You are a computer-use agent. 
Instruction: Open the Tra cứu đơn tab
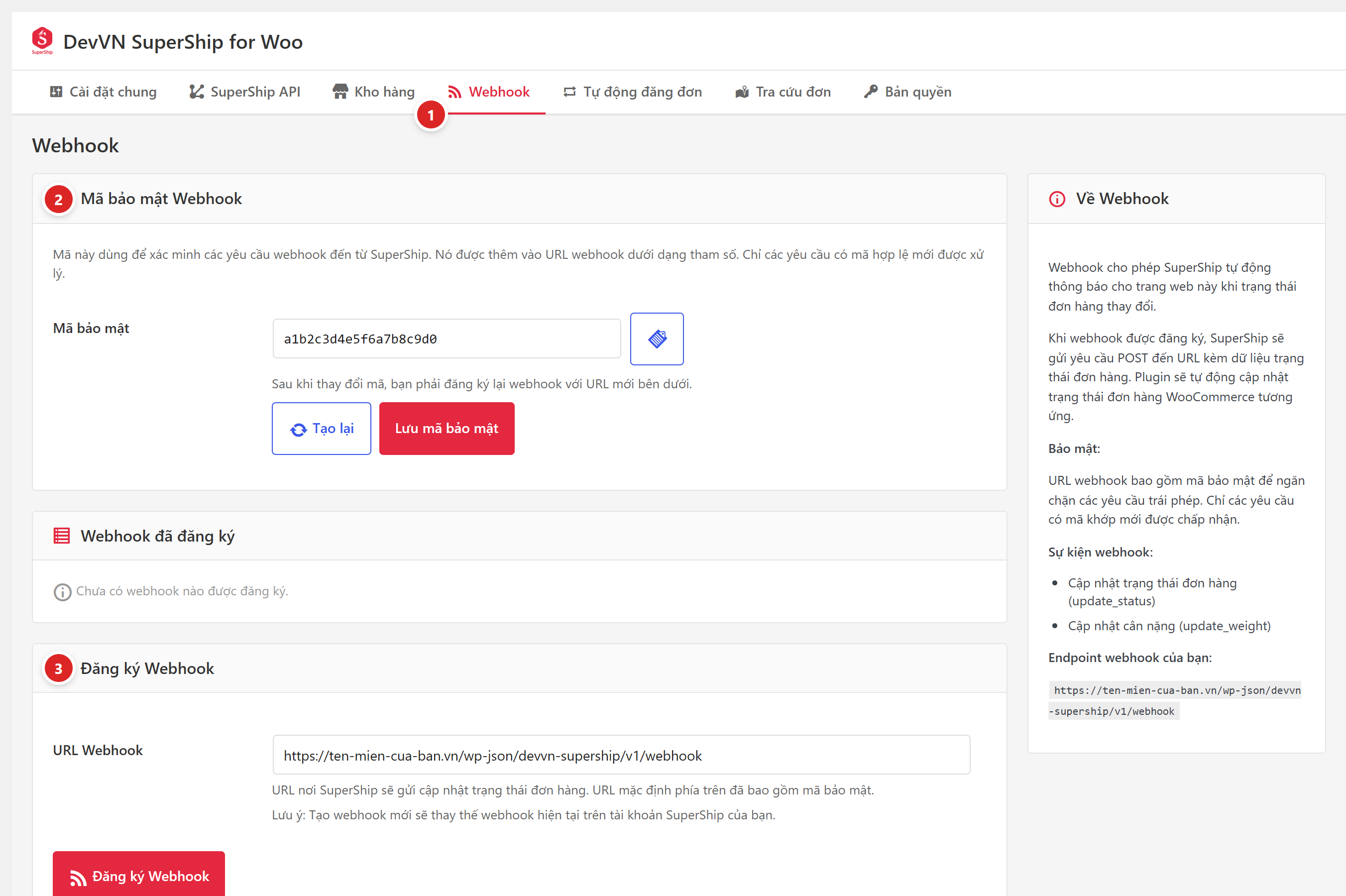[x=783, y=92]
